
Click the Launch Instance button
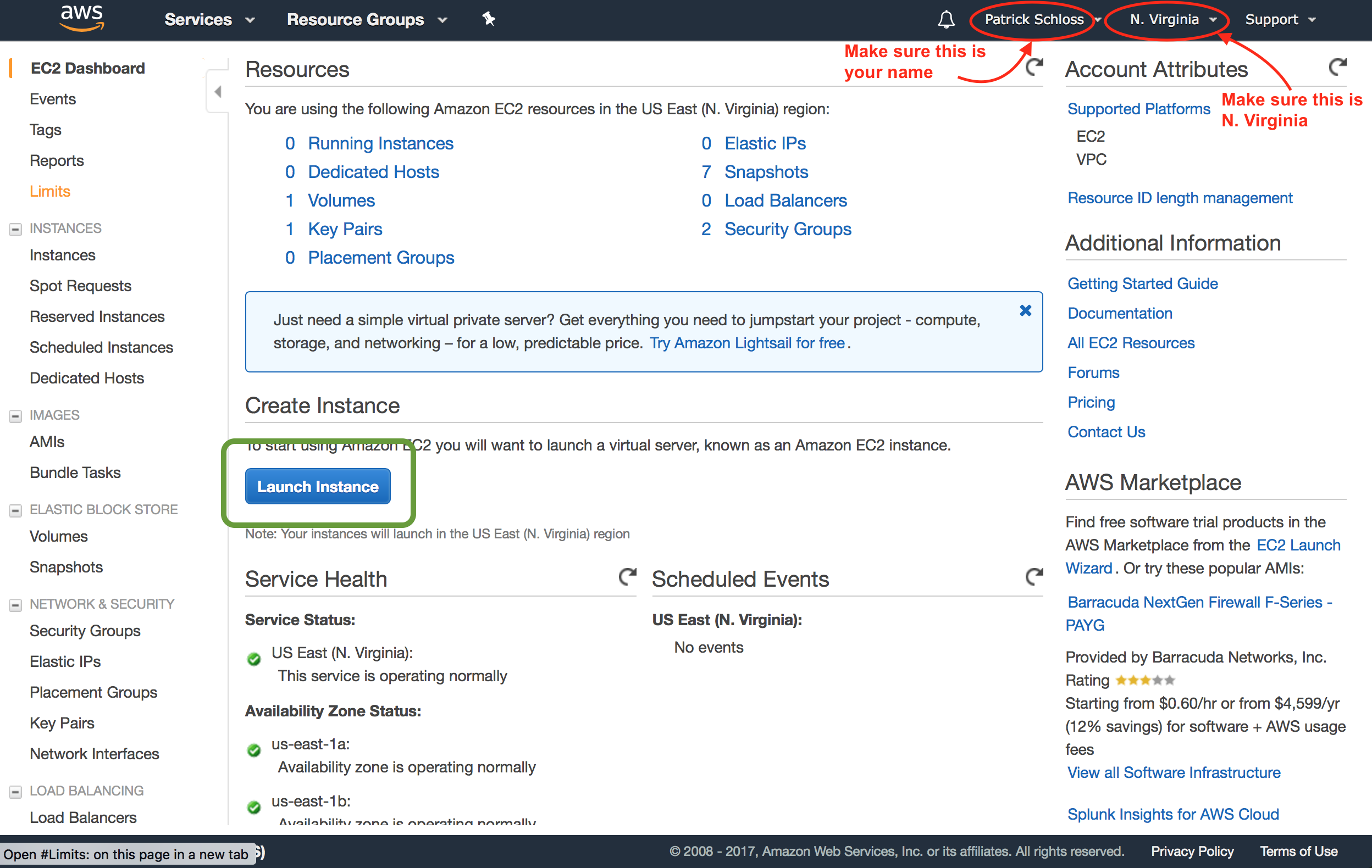tap(317, 486)
